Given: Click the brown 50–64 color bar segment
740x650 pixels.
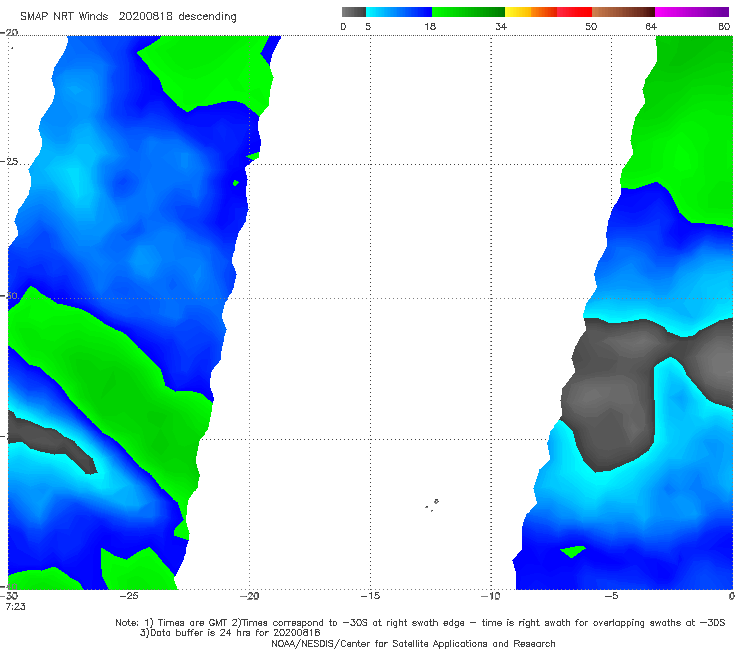Looking at the screenshot, I should [x=623, y=12].
